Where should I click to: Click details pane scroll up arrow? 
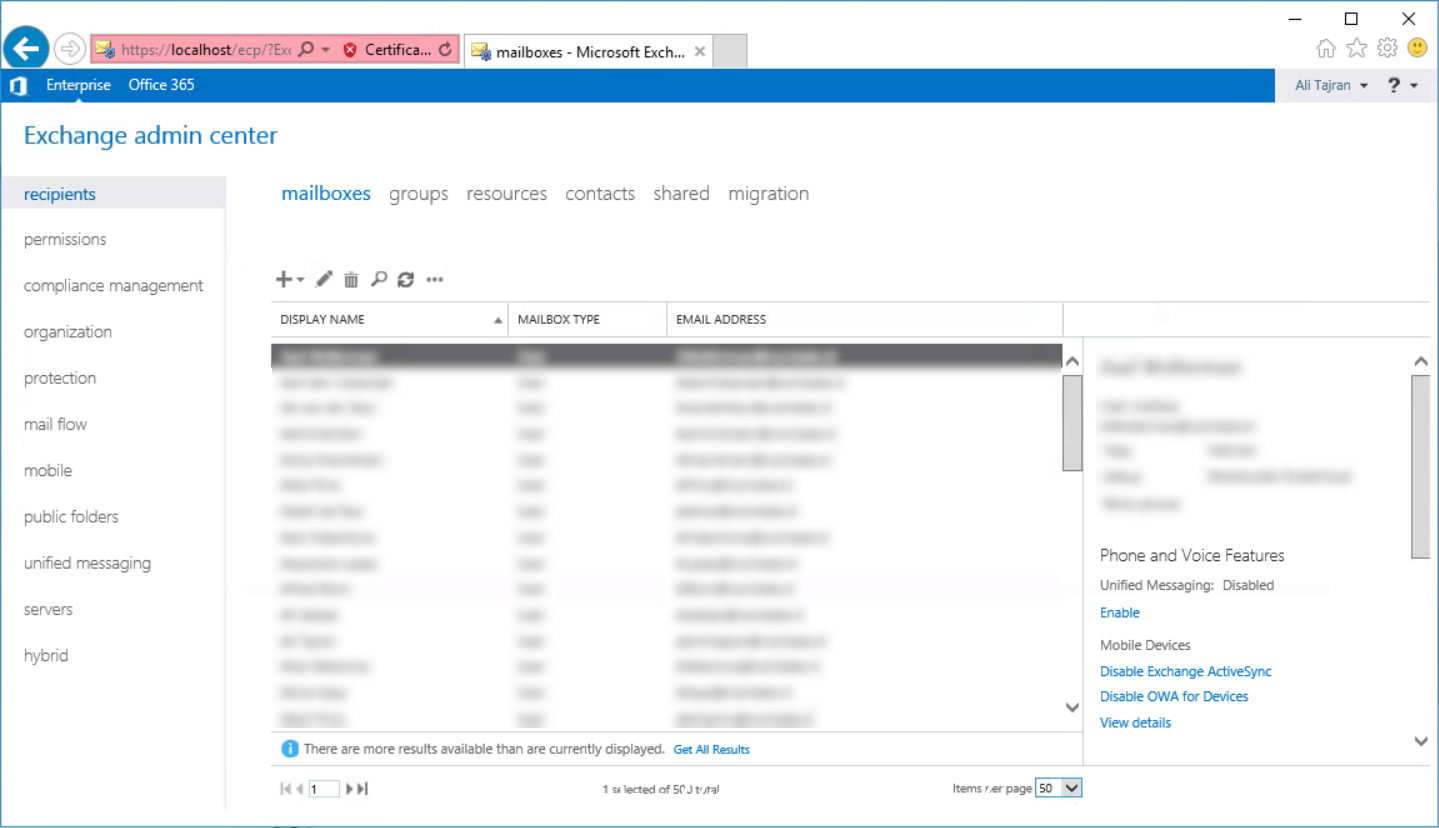[x=1421, y=361]
